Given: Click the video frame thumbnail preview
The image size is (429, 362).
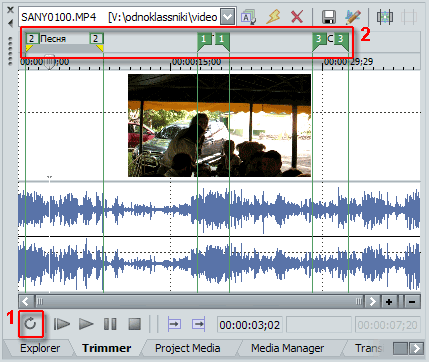Looking at the screenshot, I should click(219, 125).
